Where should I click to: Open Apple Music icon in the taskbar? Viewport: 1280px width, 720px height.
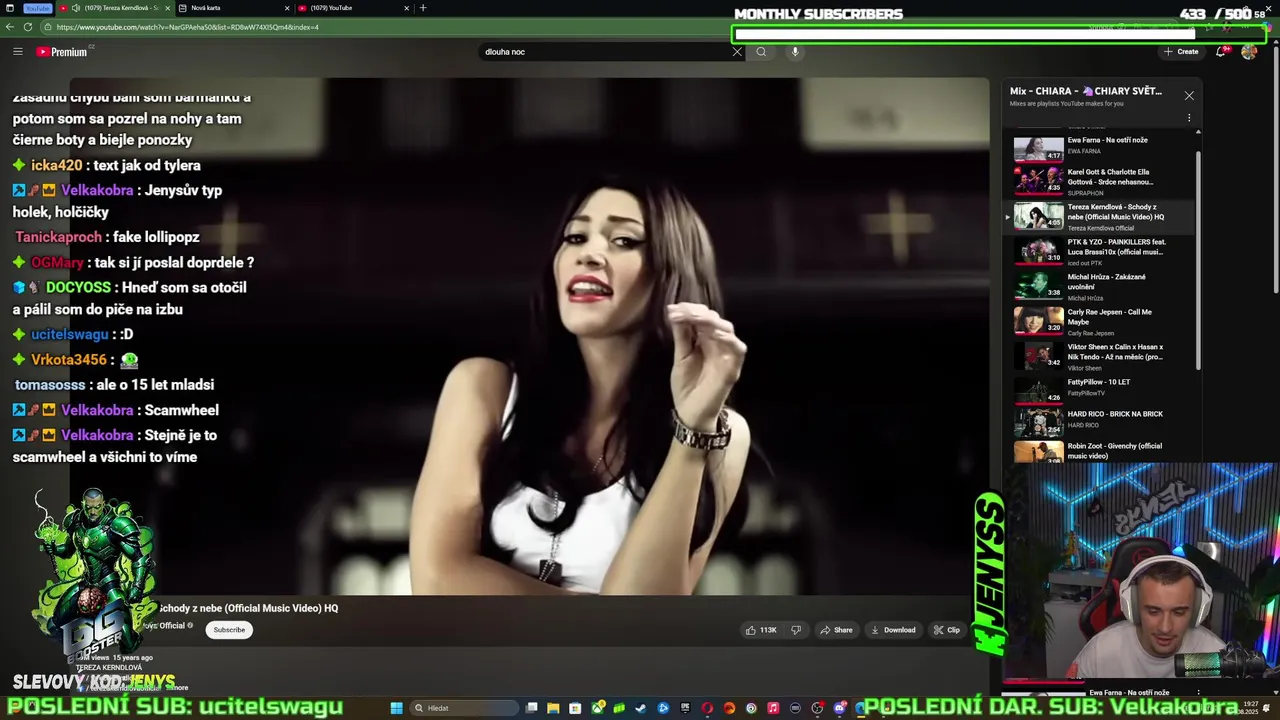(773, 708)
